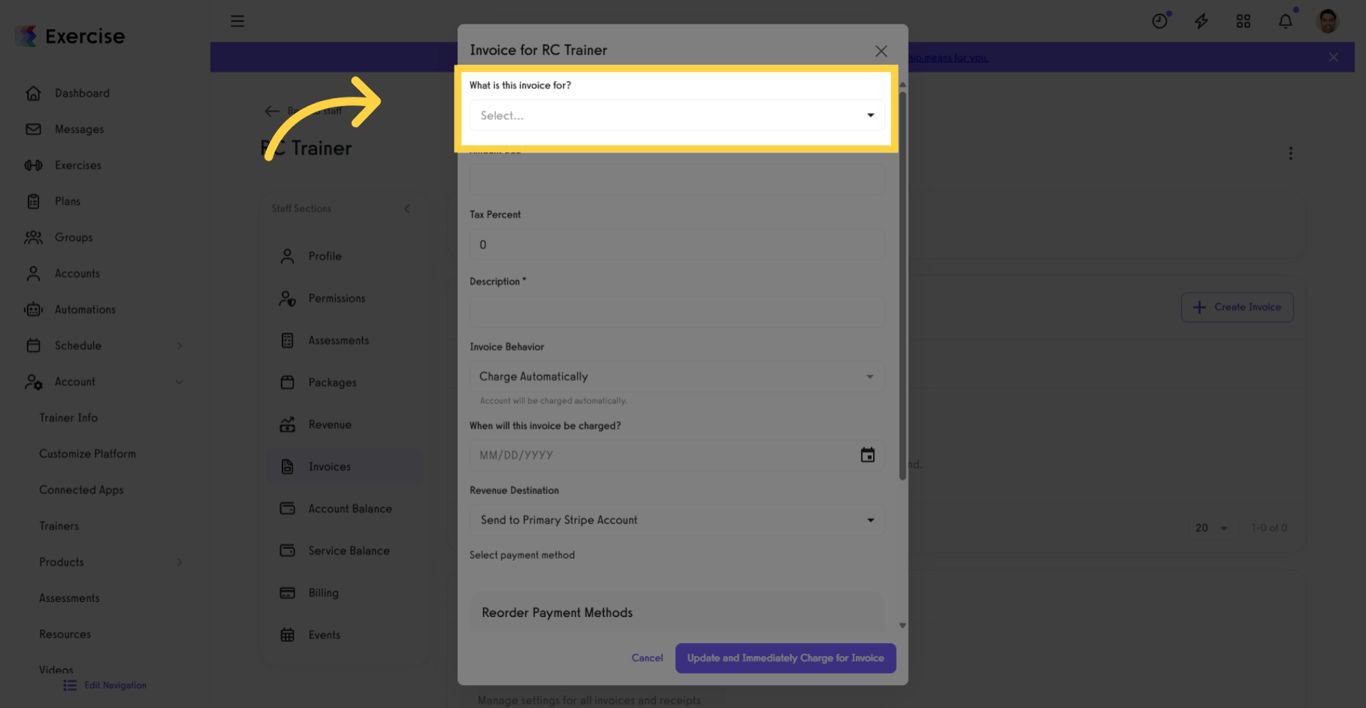Go to Dashboard in sidebar
This screenshot has height=708, width=1366.
82,93
